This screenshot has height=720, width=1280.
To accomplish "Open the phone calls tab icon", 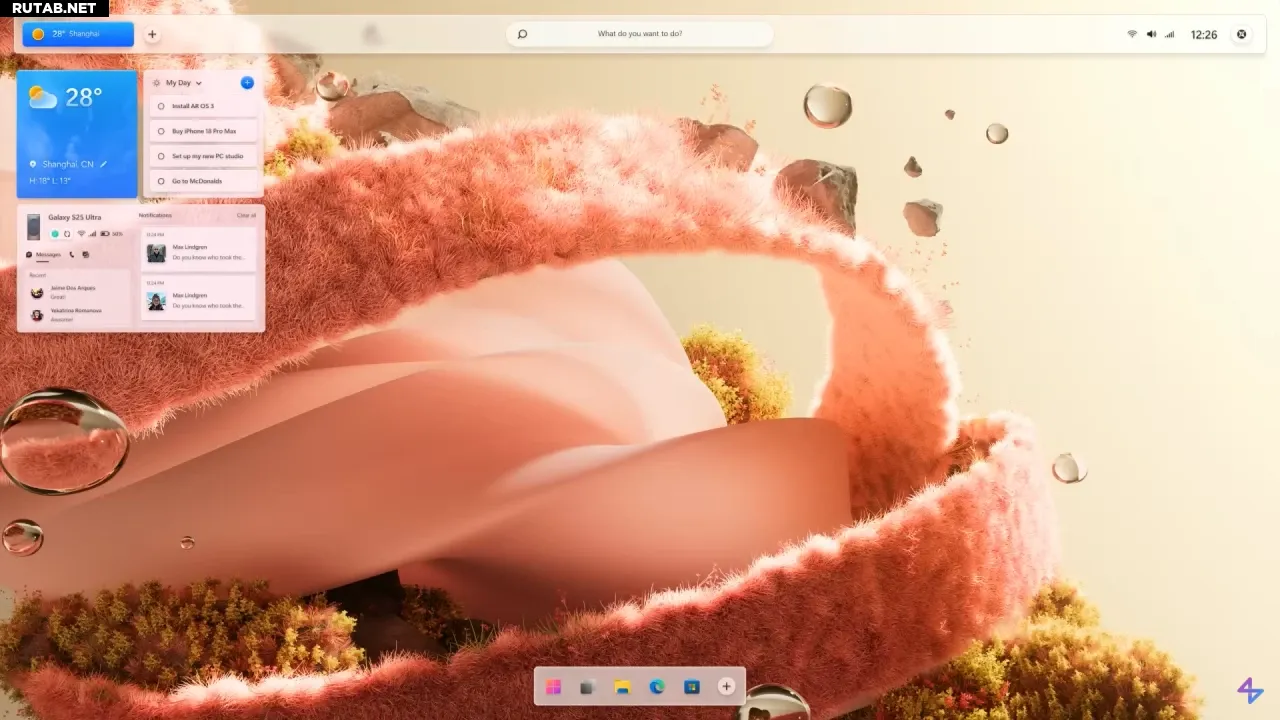I will [72, 255].
